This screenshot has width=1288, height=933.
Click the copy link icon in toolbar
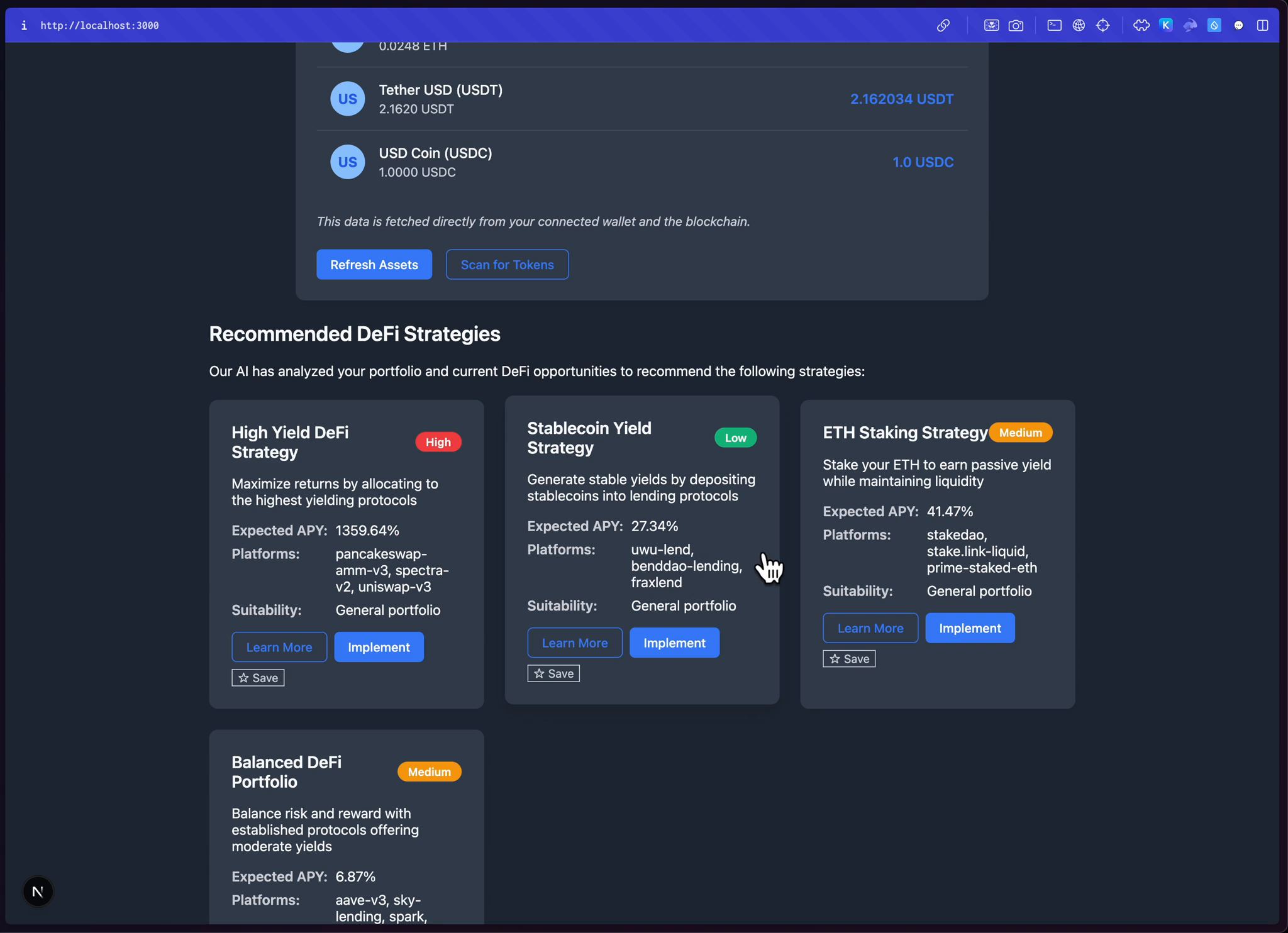coord(943,25)
